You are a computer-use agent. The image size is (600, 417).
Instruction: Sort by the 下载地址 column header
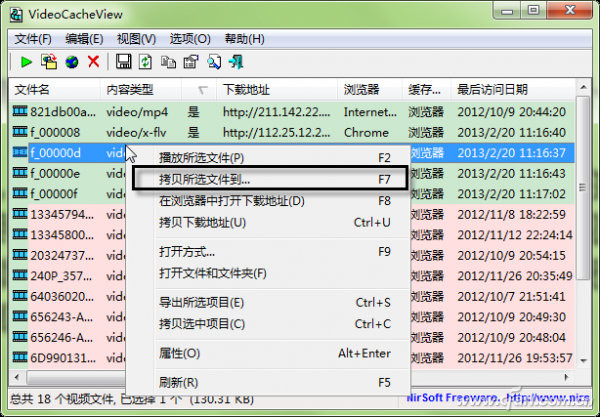click(277, 90)
